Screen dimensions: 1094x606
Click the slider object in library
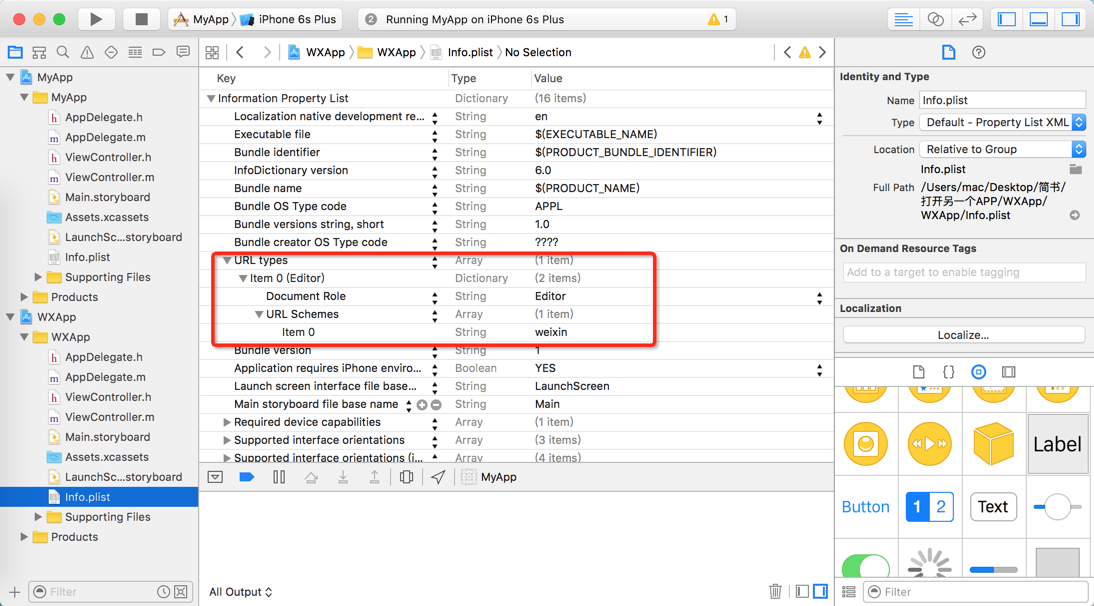[1057, 507]
